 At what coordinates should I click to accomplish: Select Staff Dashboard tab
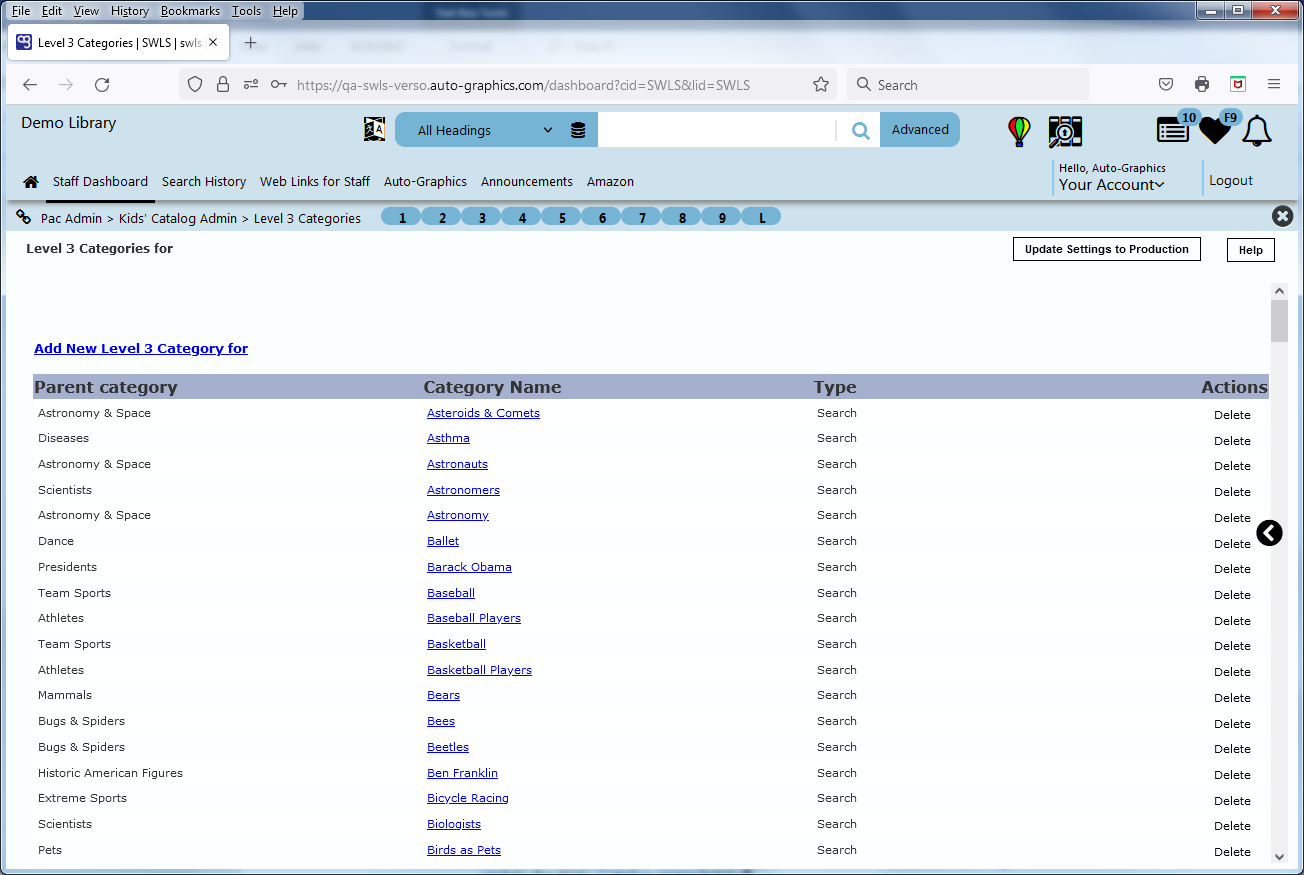pos(100,182)
